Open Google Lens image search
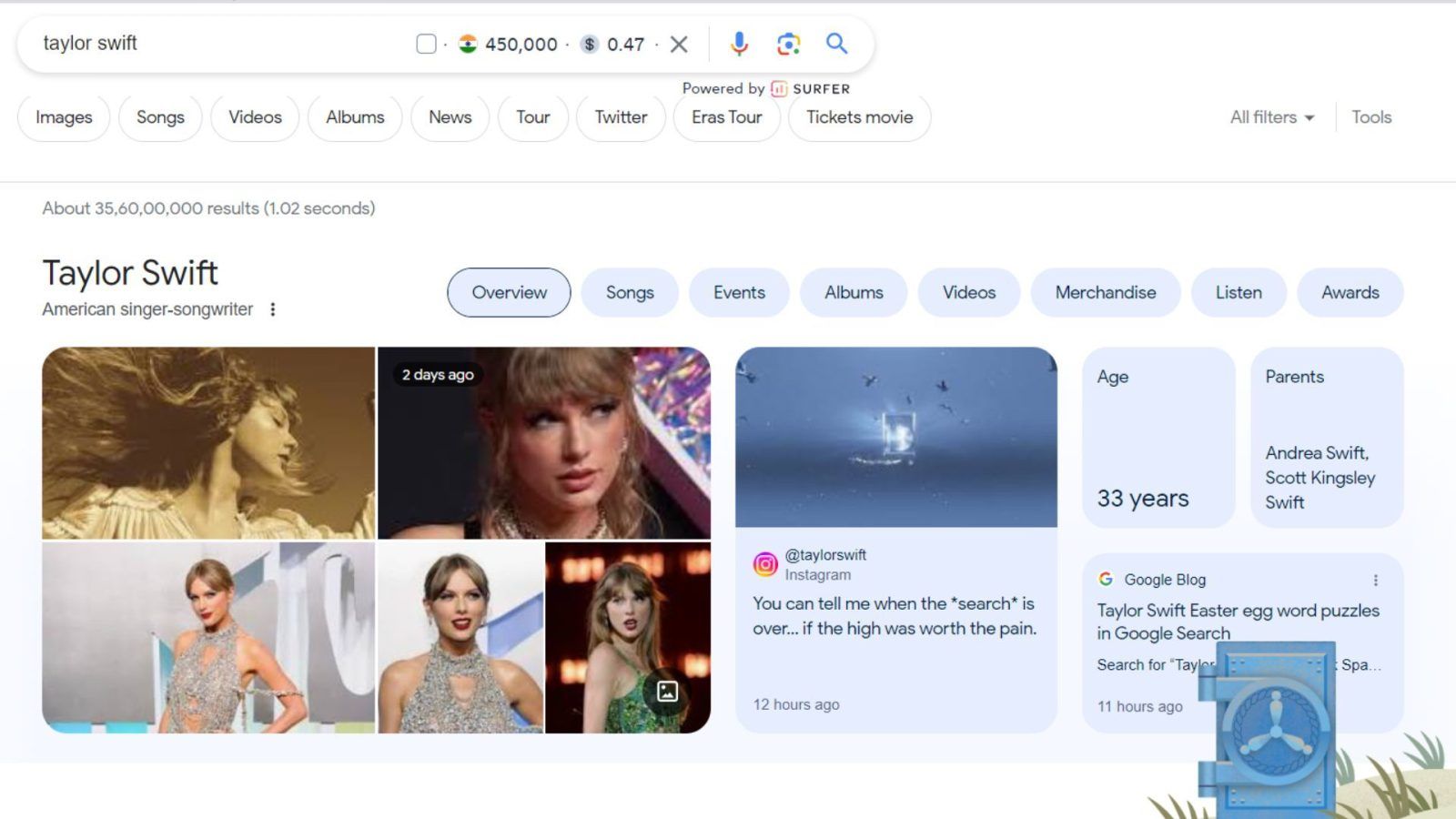This screenshot has height=819, width=1456. tap(788, 43)
